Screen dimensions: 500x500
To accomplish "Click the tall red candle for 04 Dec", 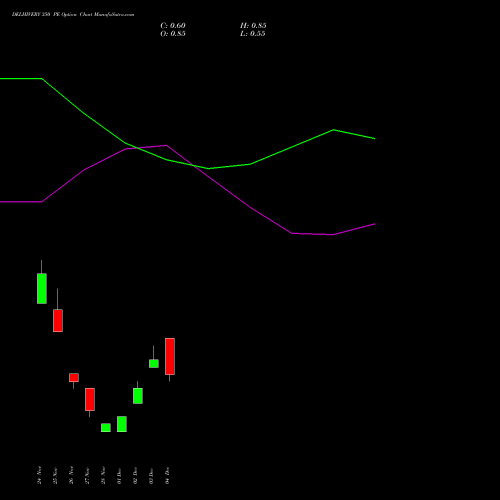I will (170, 356).
